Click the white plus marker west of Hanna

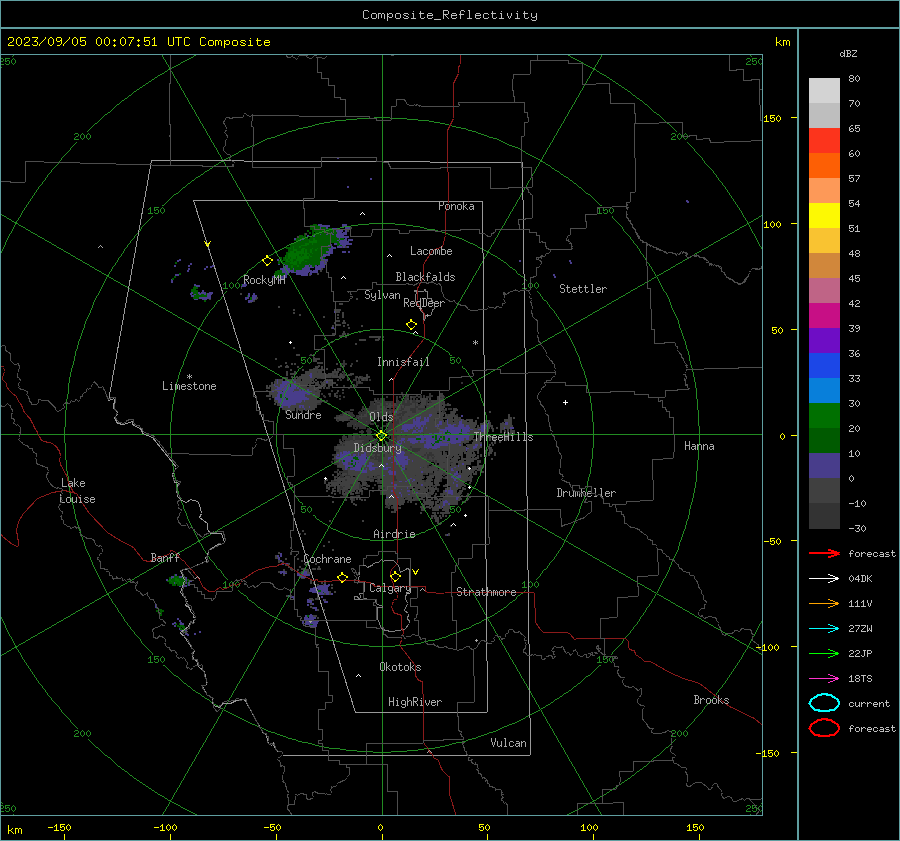[x=565, y=402]
